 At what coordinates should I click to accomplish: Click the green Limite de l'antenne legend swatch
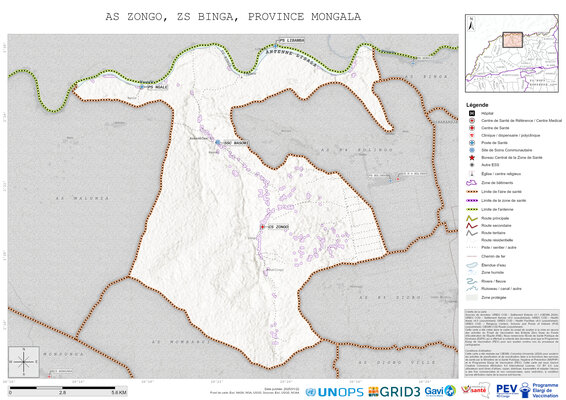472,209
